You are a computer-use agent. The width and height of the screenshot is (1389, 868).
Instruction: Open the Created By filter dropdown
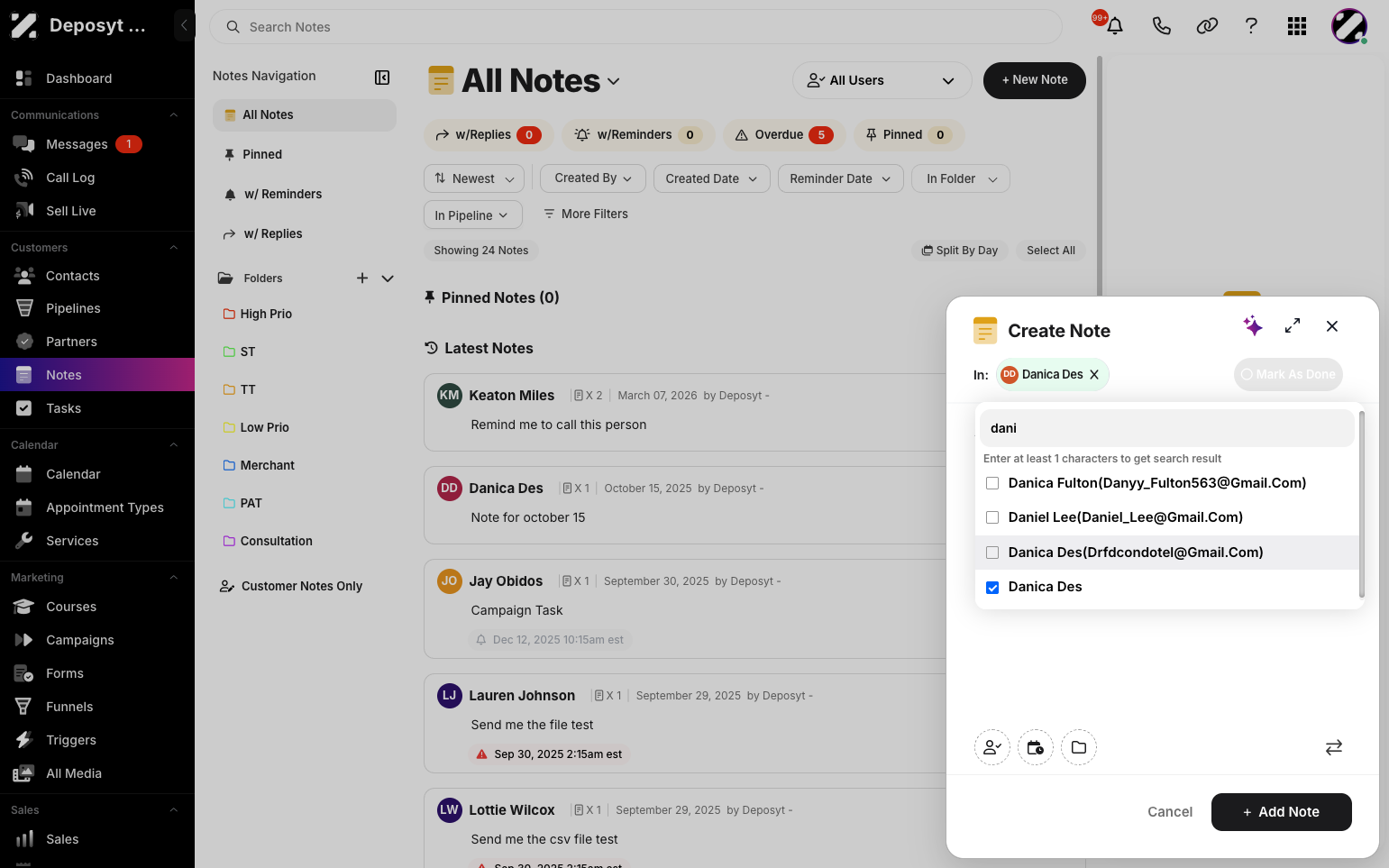tap(593, 178)
